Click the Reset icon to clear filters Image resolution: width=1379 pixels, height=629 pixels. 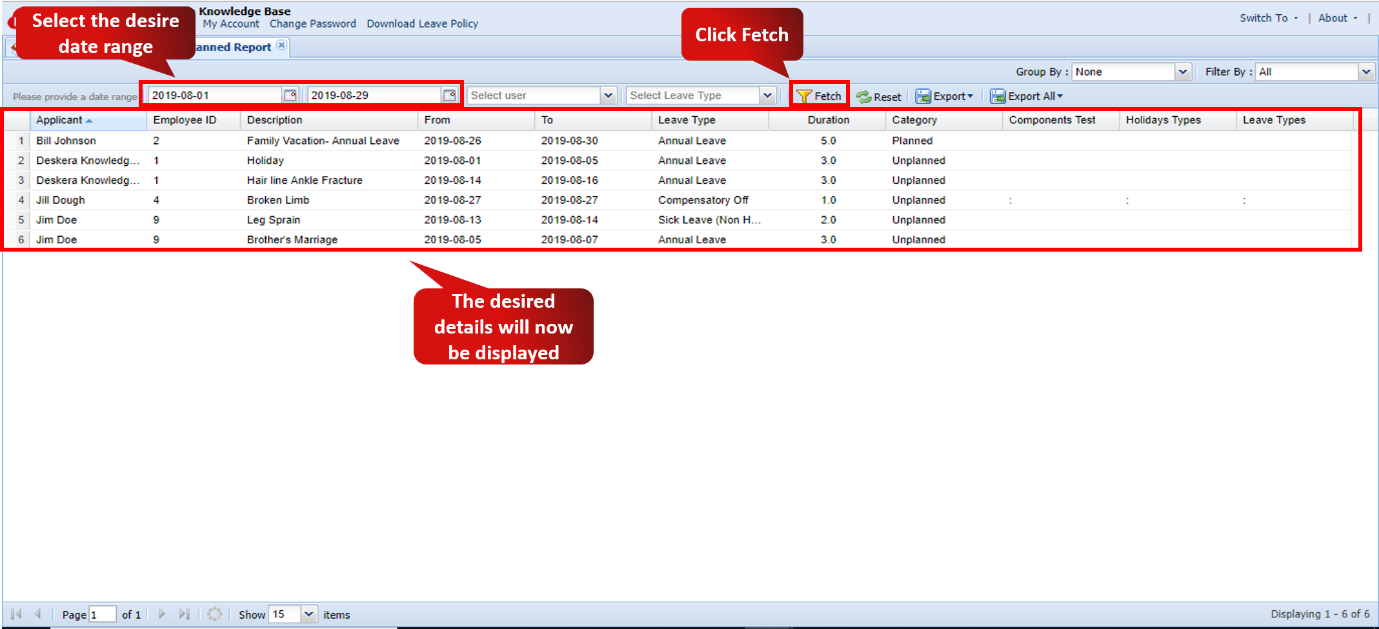866,96
